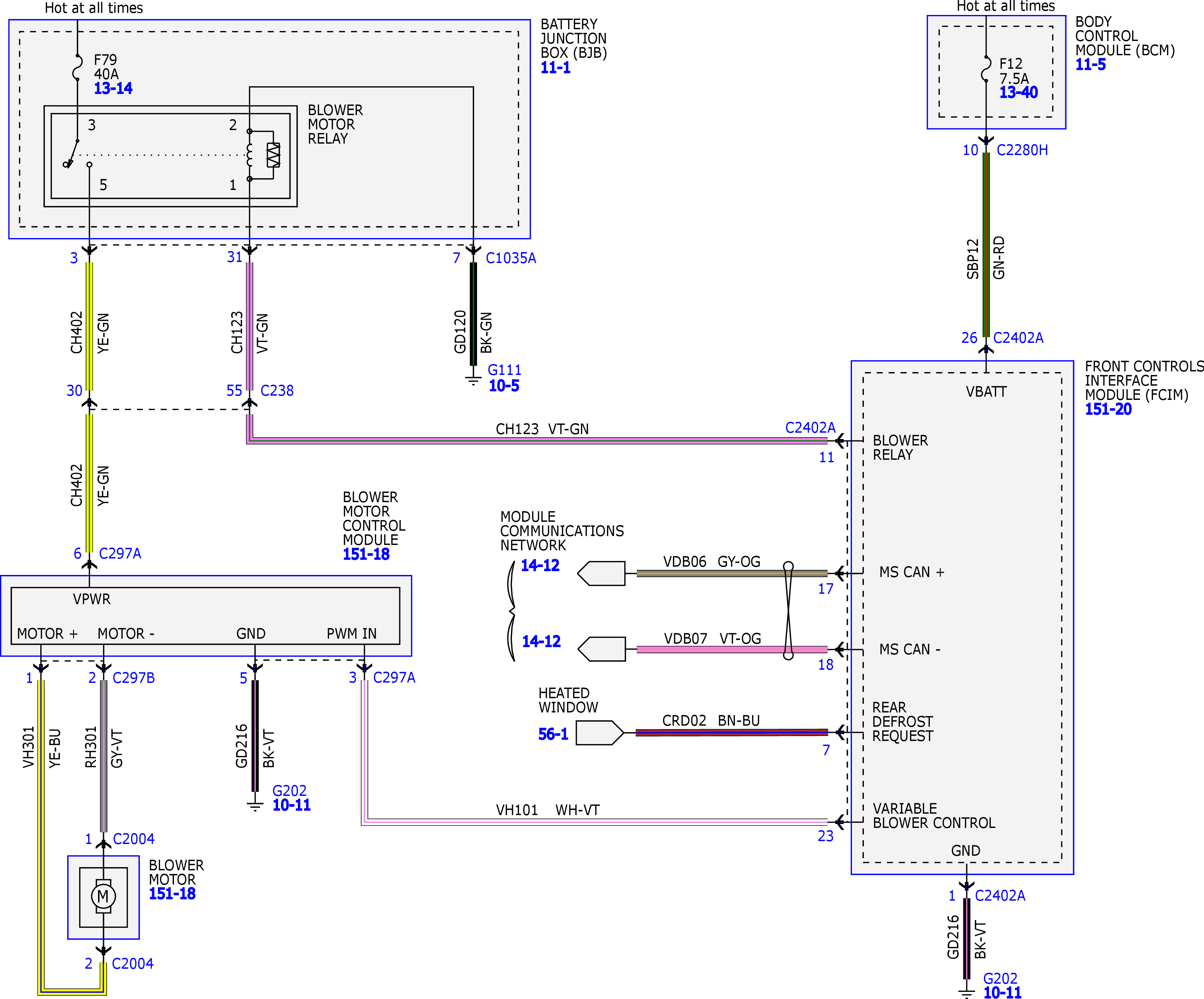Click the REAR DEFROST REQUEST label
This screenshot has width=1204, height=999.
902,722
